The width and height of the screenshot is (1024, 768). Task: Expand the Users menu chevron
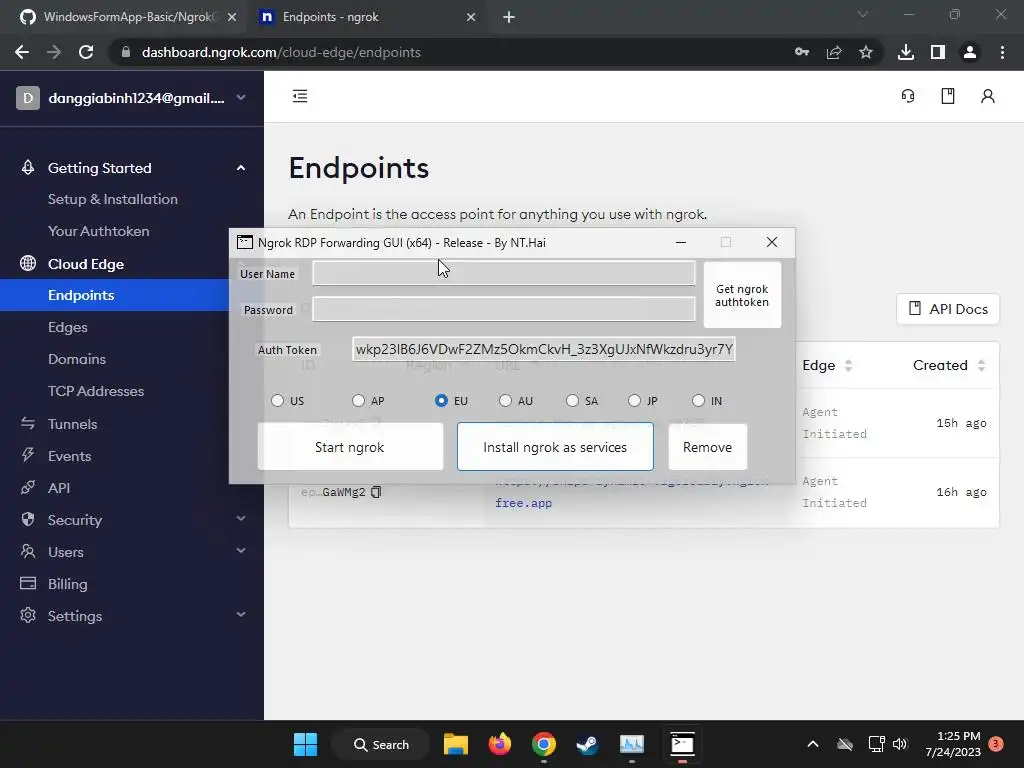click(x=241, y=551)
